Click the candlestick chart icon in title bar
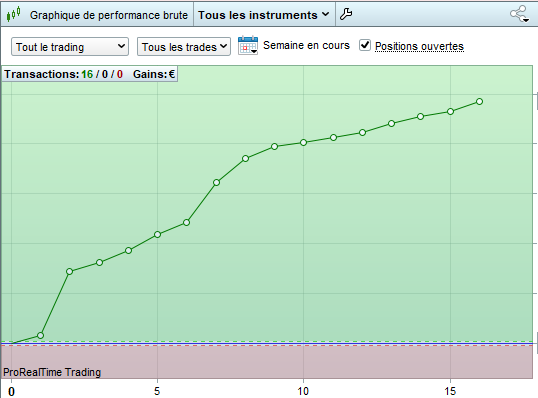The width and height of the screenshot is (538, 398). point(13,14)
